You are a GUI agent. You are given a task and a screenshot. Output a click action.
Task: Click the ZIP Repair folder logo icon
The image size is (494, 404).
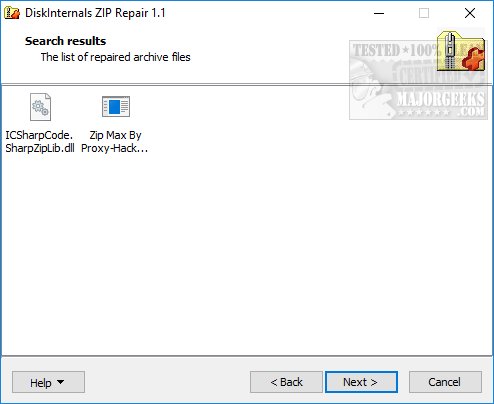pos(461,51)
